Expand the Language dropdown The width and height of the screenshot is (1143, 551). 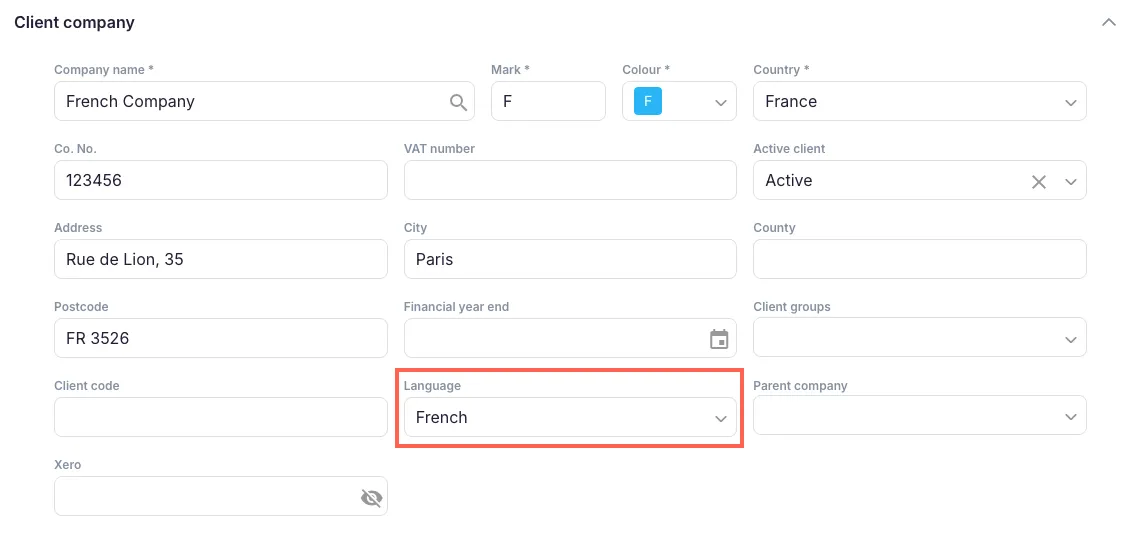(720, 418)
